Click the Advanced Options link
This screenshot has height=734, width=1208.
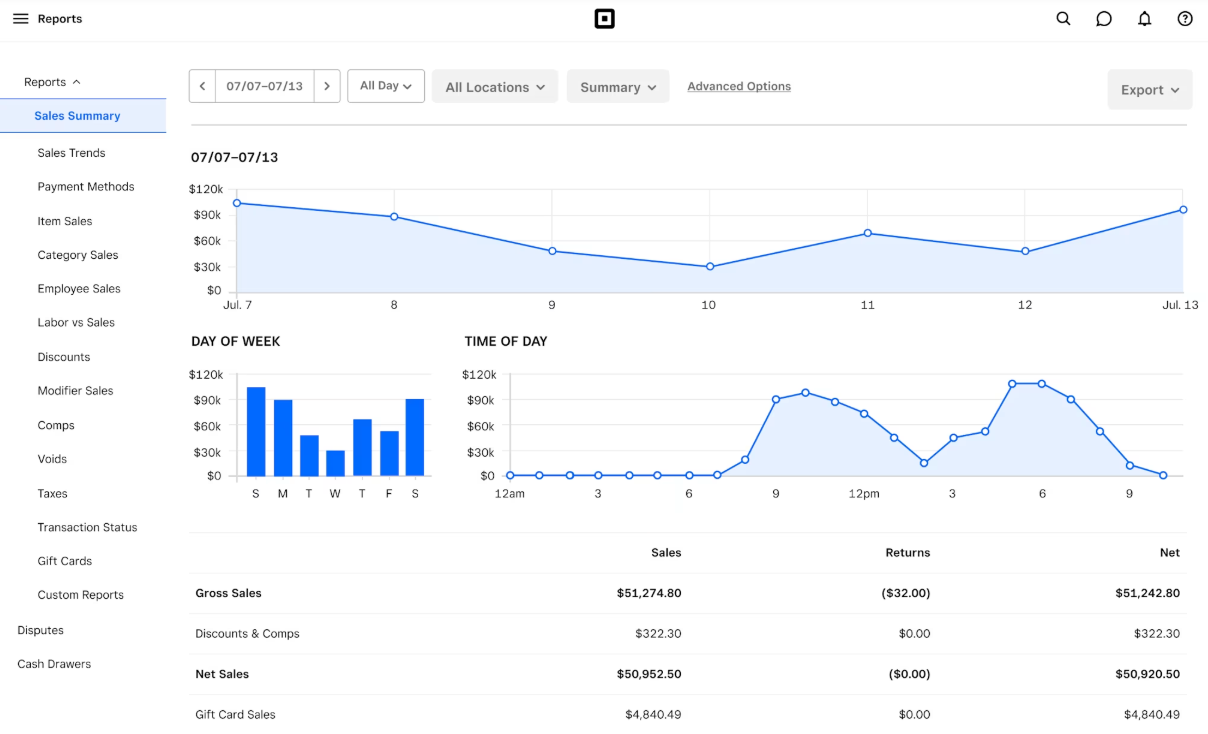point(739,86)
